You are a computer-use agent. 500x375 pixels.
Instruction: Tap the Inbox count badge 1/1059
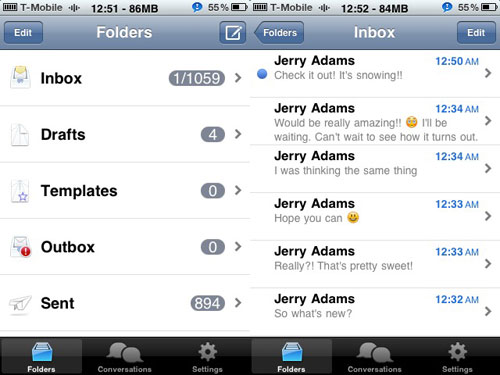point(197,78)
